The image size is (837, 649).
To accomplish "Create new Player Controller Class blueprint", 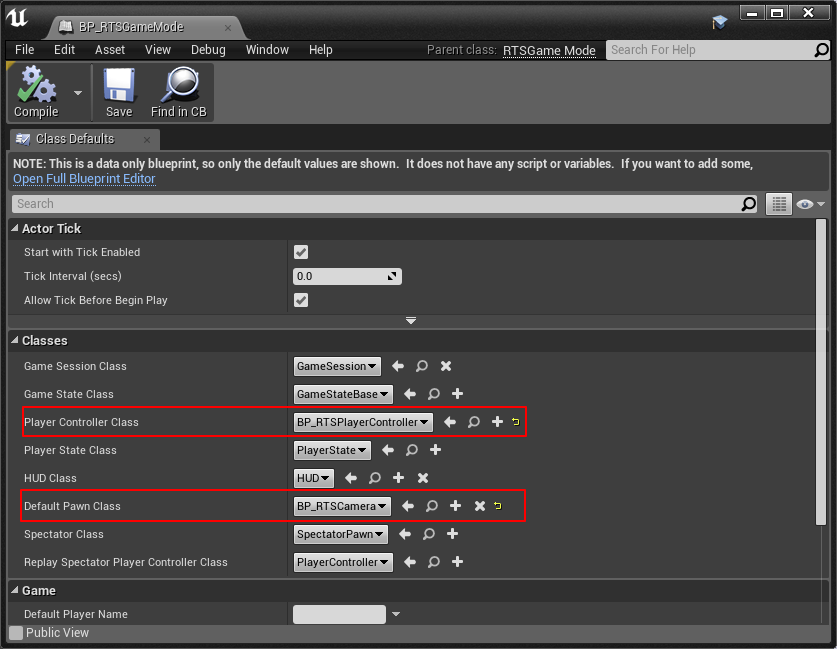I will click(x=497, y=422).
